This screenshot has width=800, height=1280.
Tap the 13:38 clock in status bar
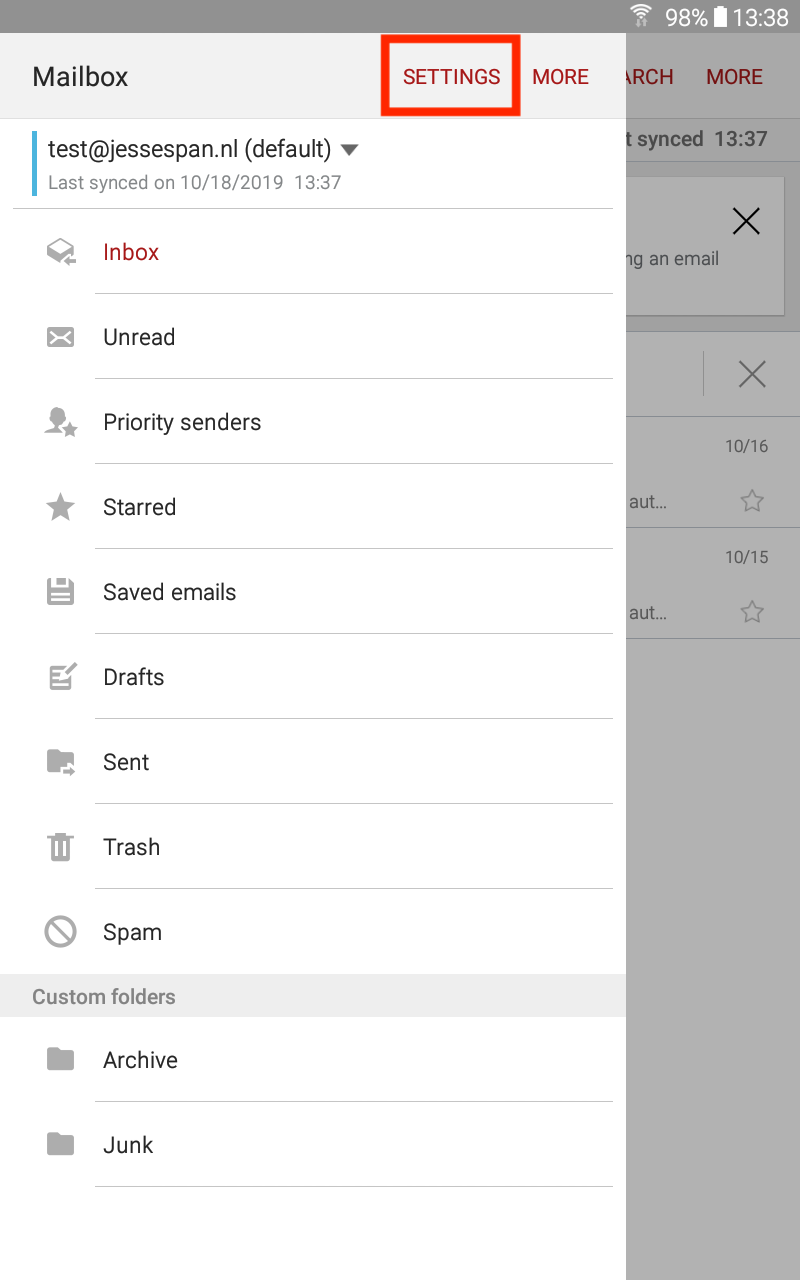click(761, 17)
